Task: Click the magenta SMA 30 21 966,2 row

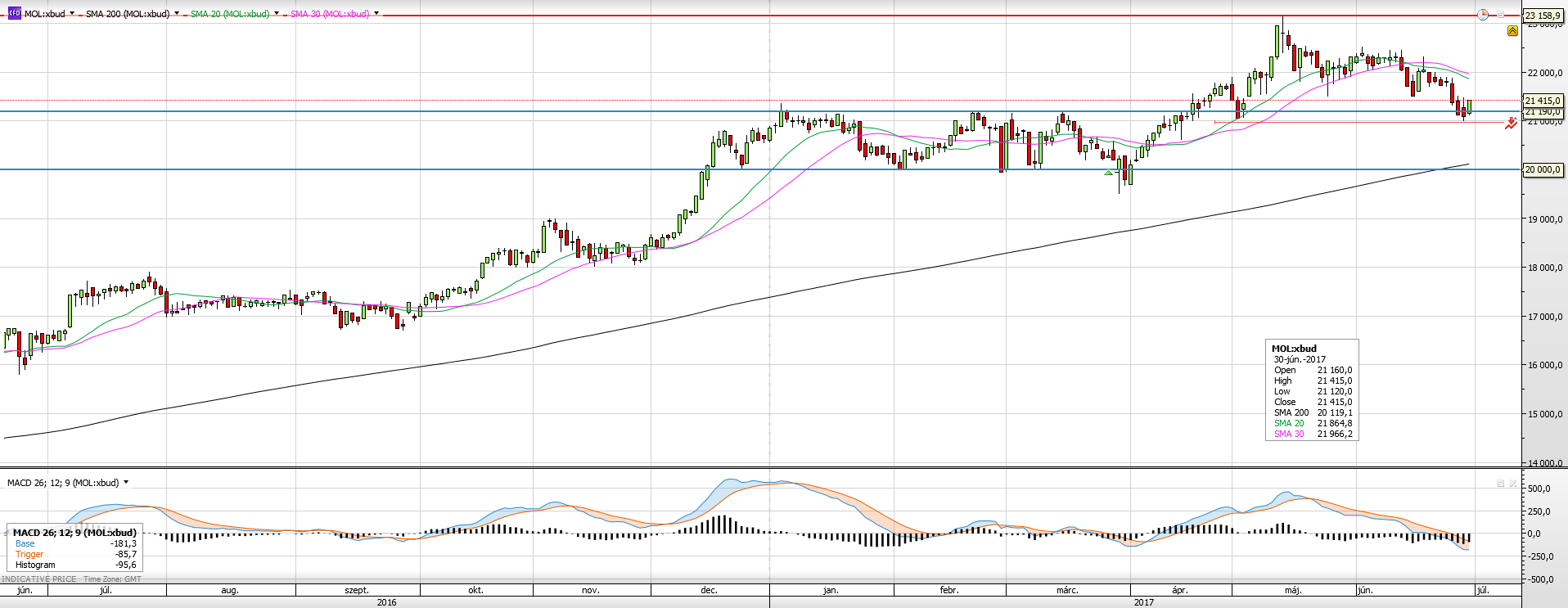Action: pos(1313,434)
